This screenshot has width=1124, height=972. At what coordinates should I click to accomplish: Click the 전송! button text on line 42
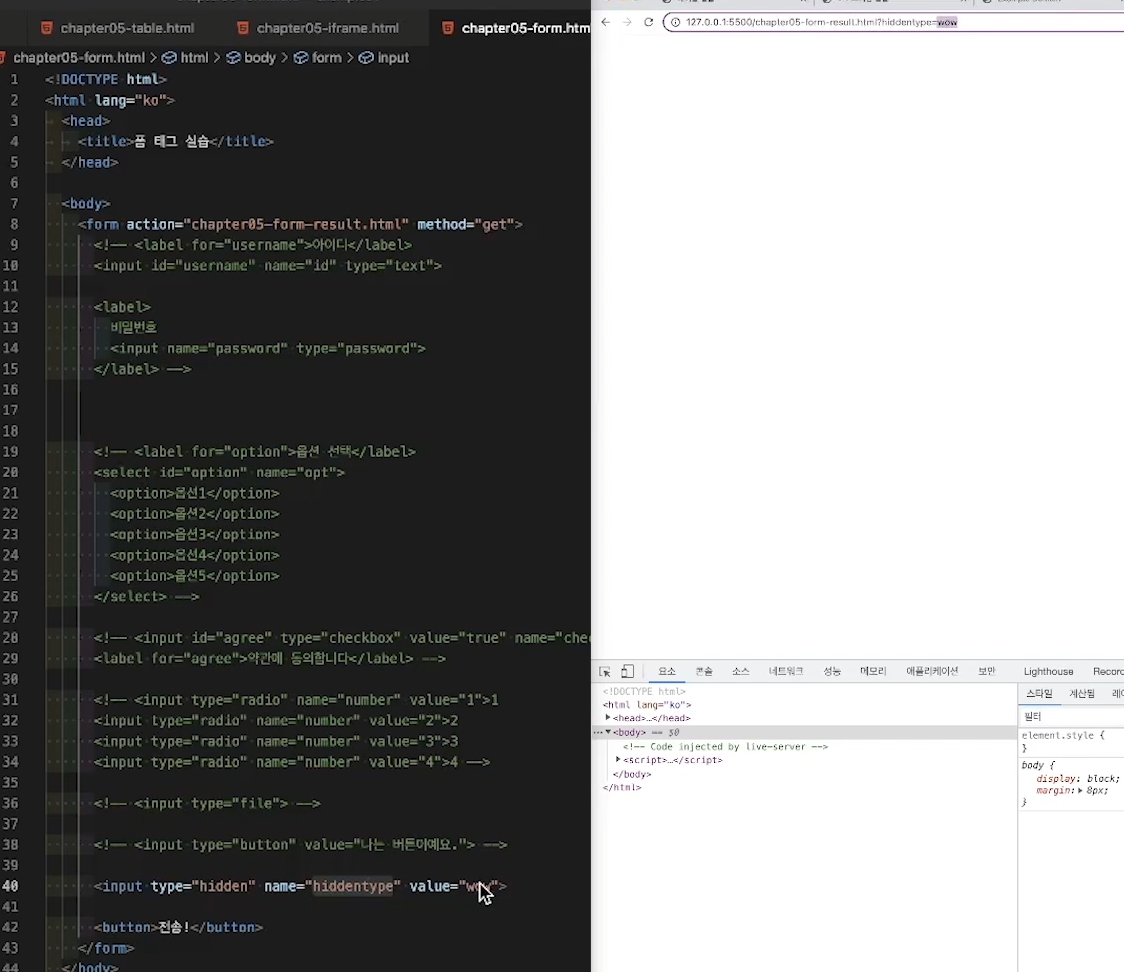click(x=173, y=928)
